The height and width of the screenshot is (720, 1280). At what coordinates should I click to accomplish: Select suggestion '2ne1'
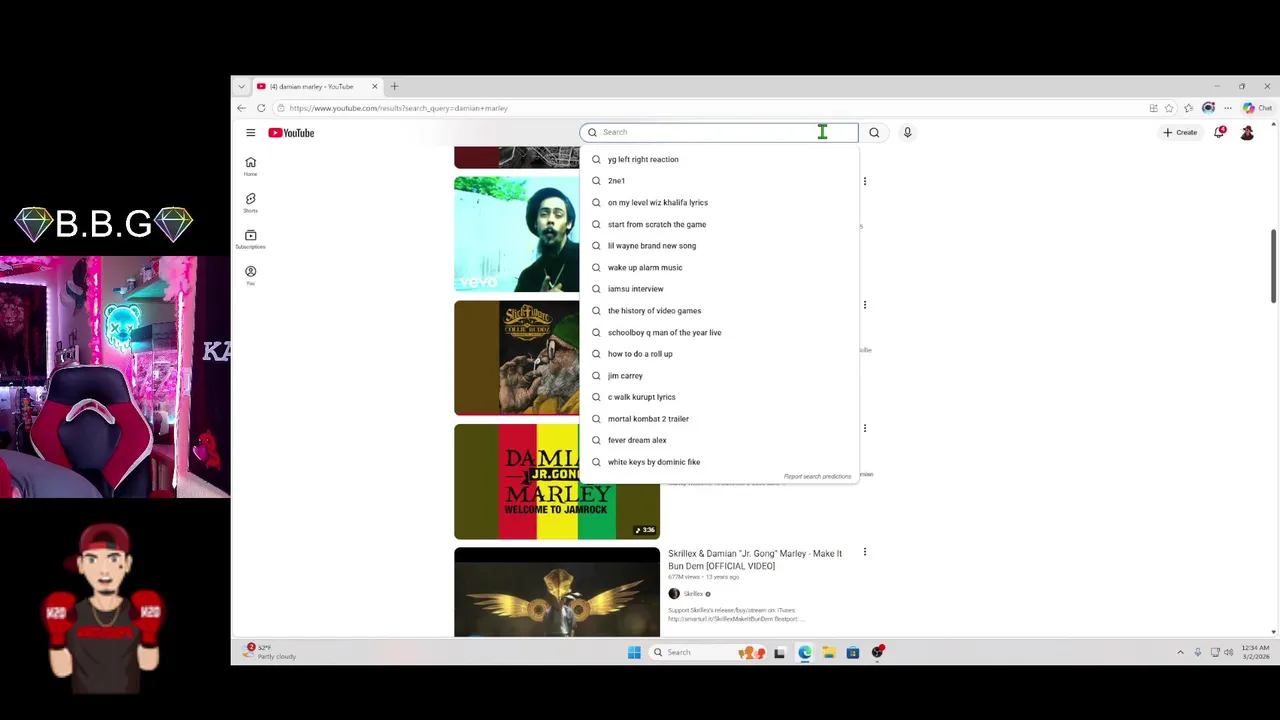[718, 181]
